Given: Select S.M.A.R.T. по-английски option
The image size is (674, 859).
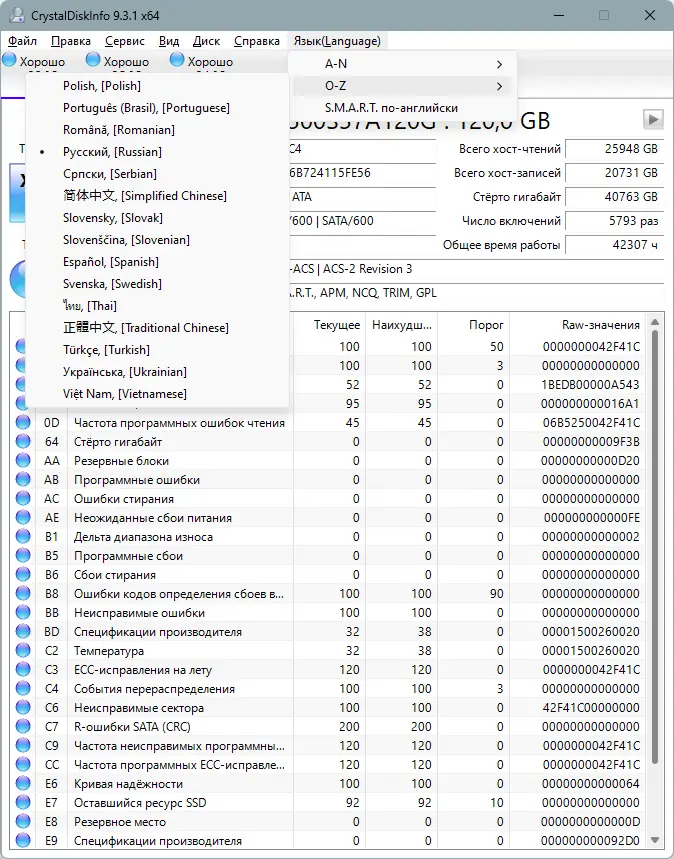Looking at the screenshot, I should click(402, 108).
